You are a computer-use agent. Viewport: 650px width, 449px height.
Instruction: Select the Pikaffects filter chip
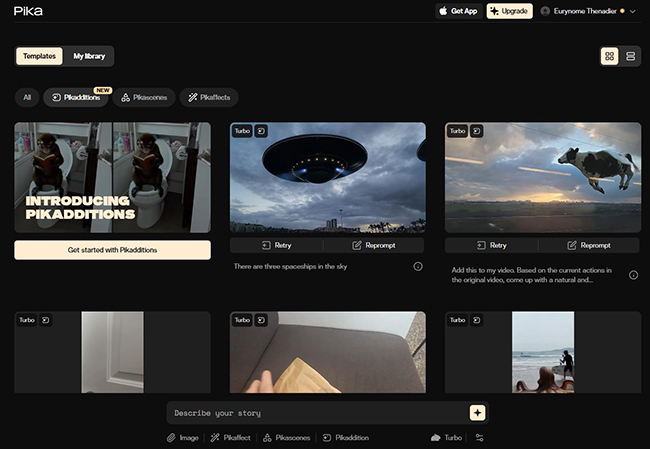(x=210, y=98)
